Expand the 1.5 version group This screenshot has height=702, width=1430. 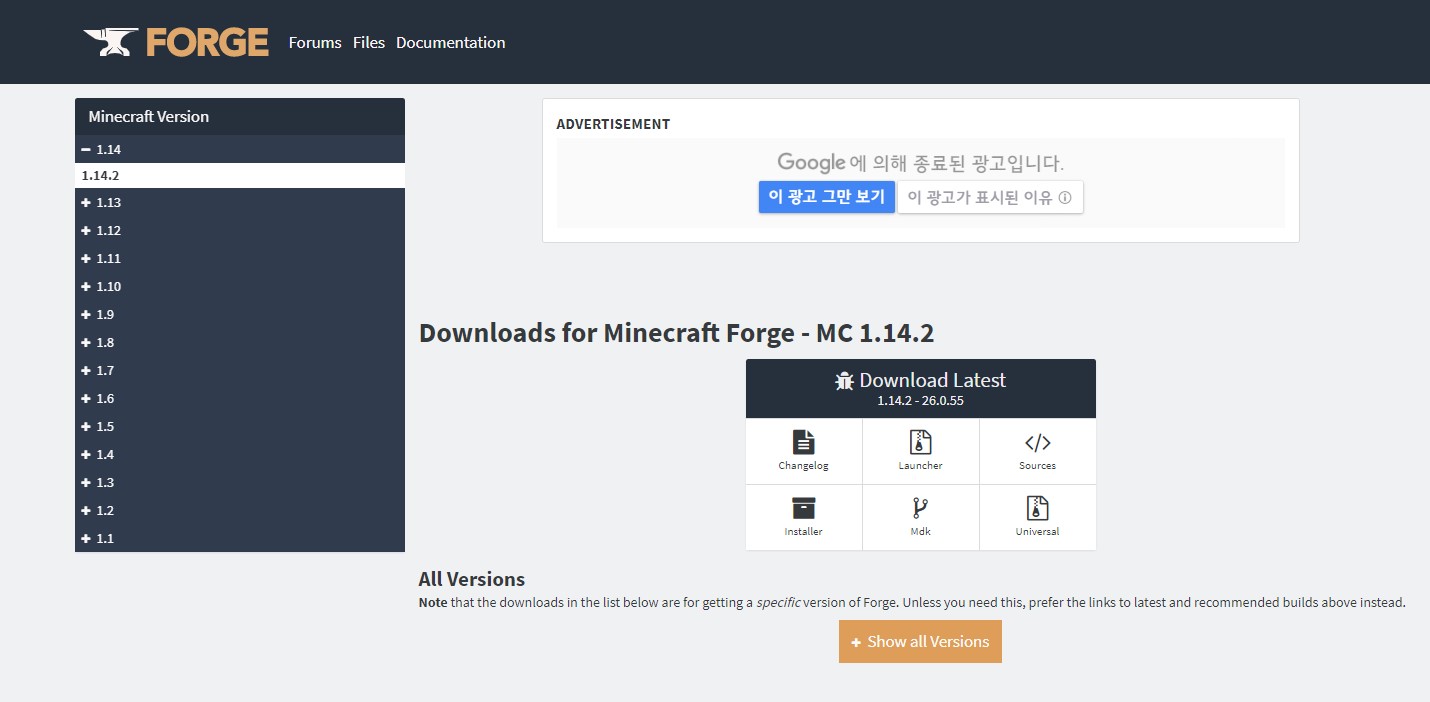(240, 427)
